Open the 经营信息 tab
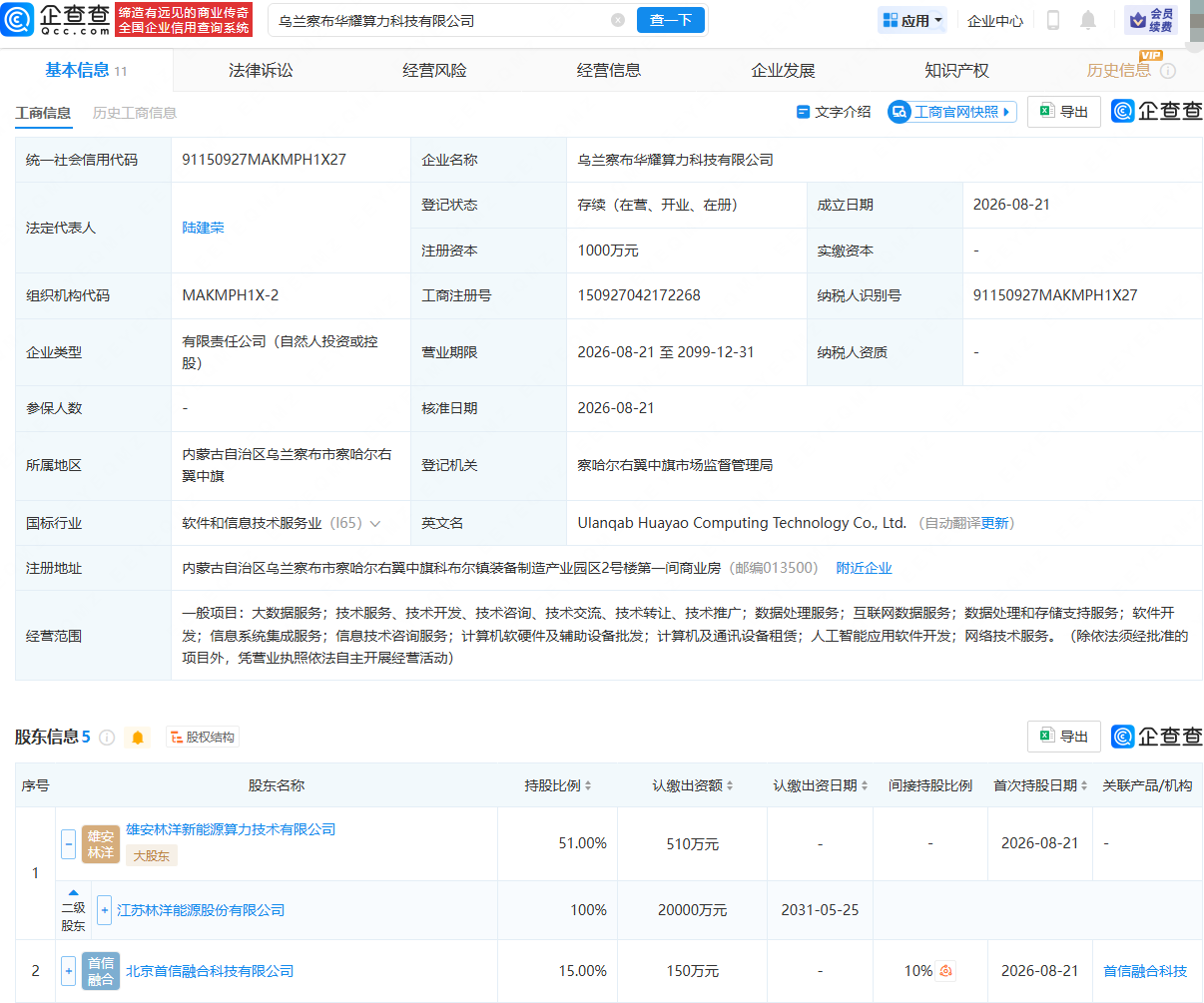This screenshot has height=1003, width=1204. (609, 71)
